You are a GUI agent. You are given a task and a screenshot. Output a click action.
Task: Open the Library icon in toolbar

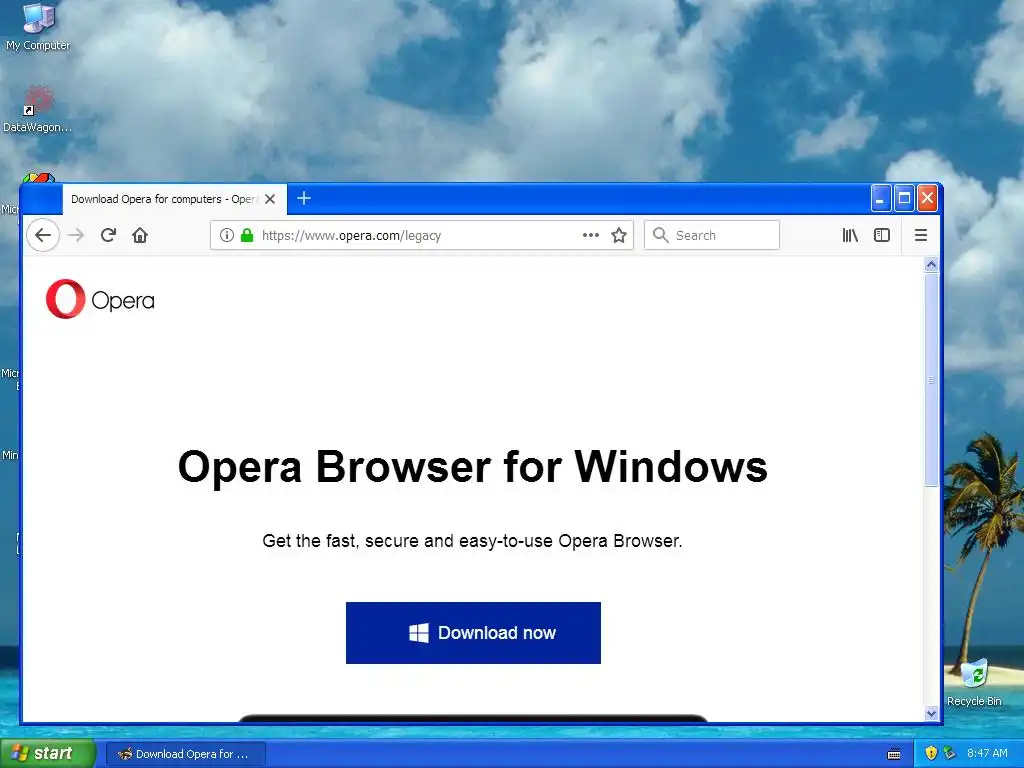(850, 235)
